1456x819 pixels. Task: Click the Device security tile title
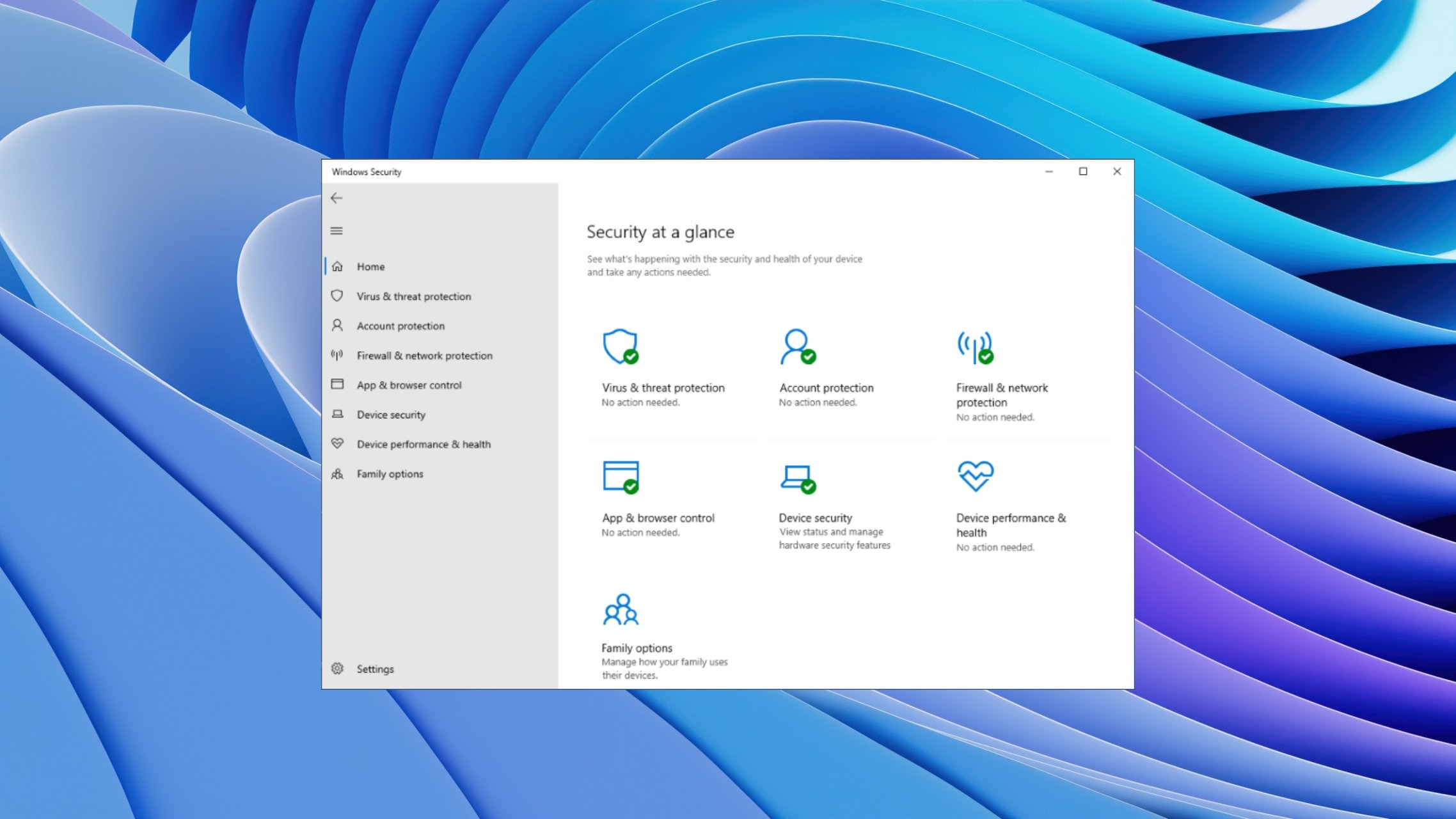(815, 518)
